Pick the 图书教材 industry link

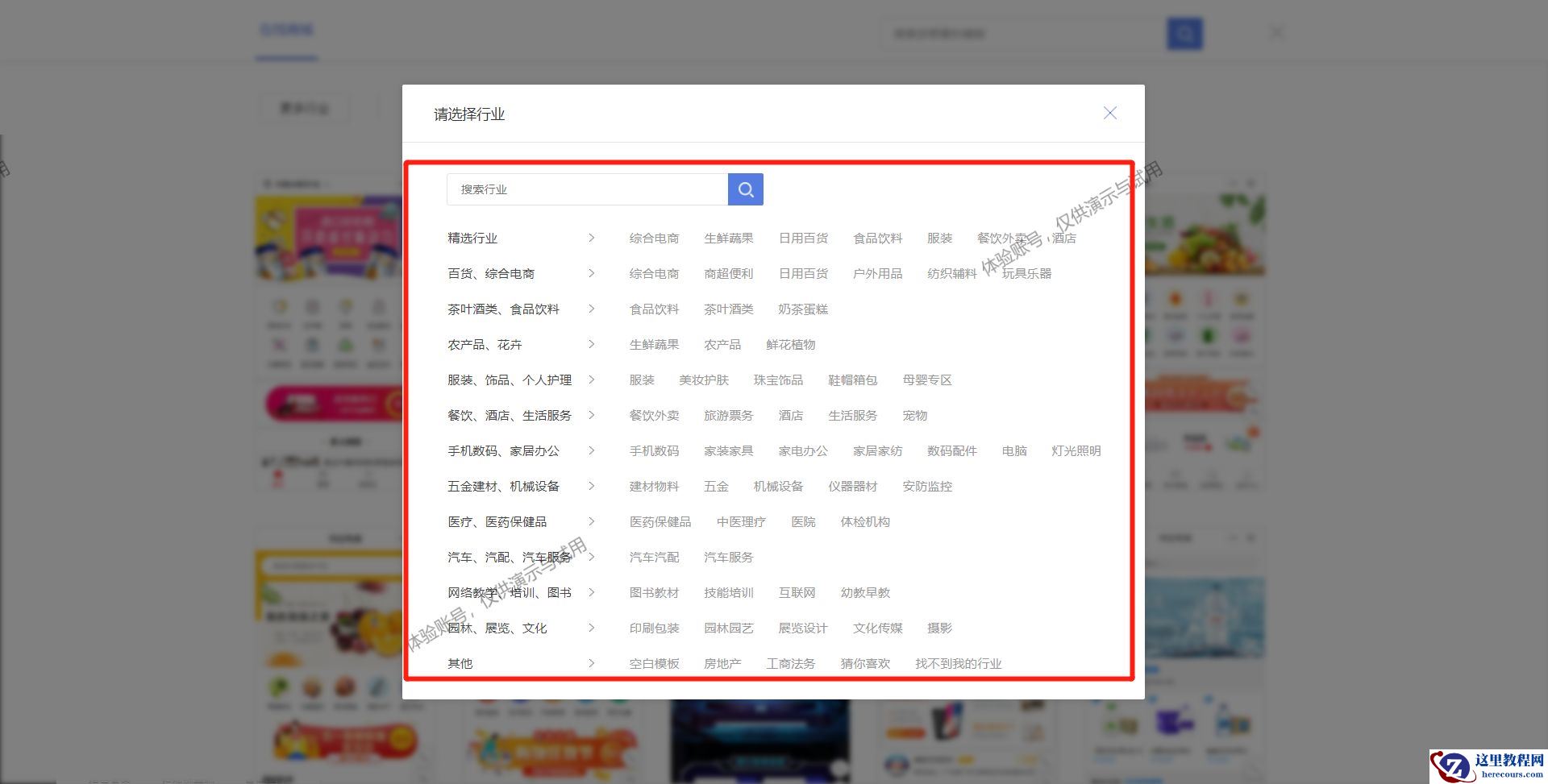pos(654,593)
